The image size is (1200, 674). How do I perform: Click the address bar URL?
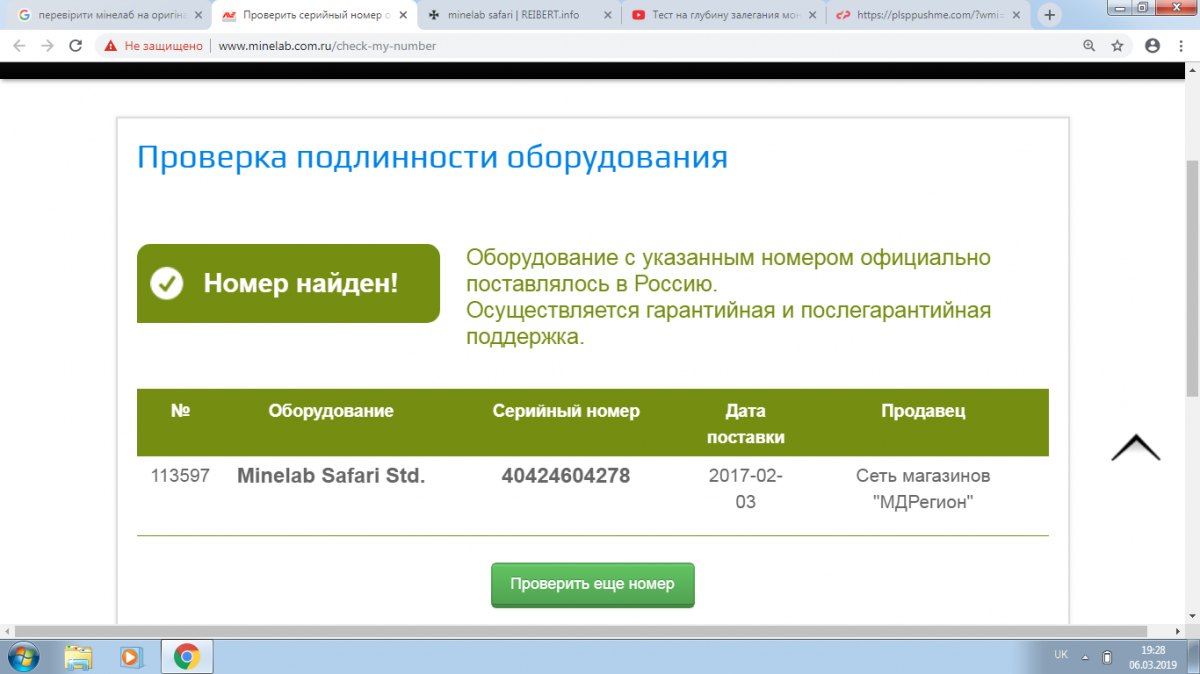tap(327, 46)
